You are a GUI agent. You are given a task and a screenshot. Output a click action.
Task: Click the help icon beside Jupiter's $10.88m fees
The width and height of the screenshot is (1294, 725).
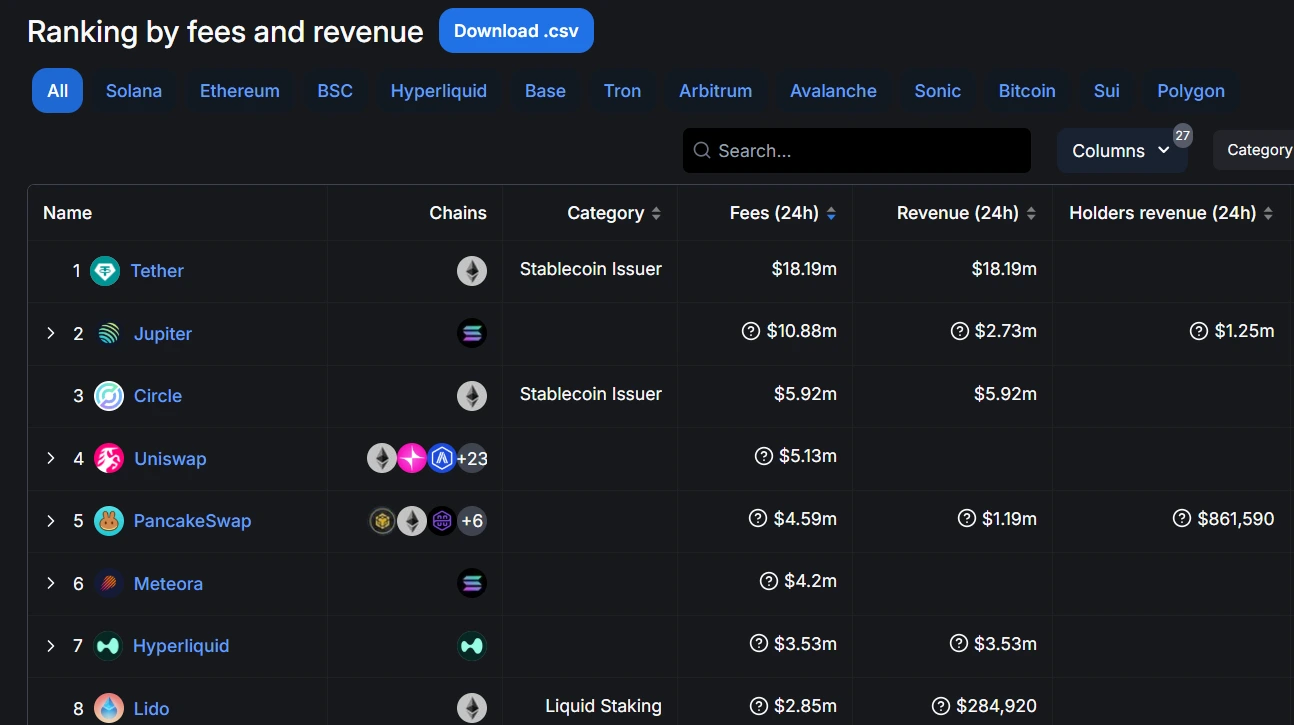pos(751,331)
